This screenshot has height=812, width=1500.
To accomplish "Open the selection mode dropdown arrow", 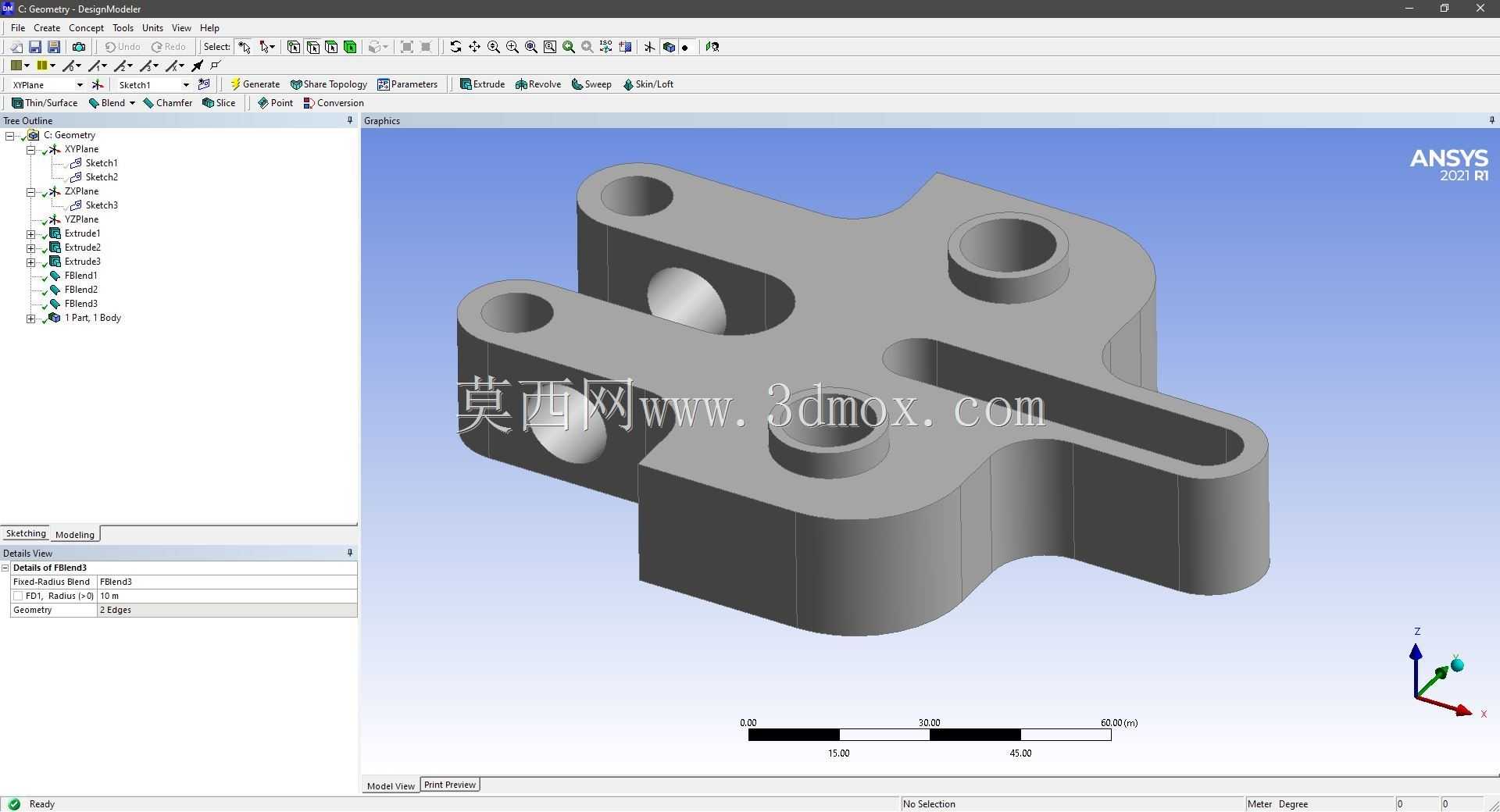I will (272, 47).
